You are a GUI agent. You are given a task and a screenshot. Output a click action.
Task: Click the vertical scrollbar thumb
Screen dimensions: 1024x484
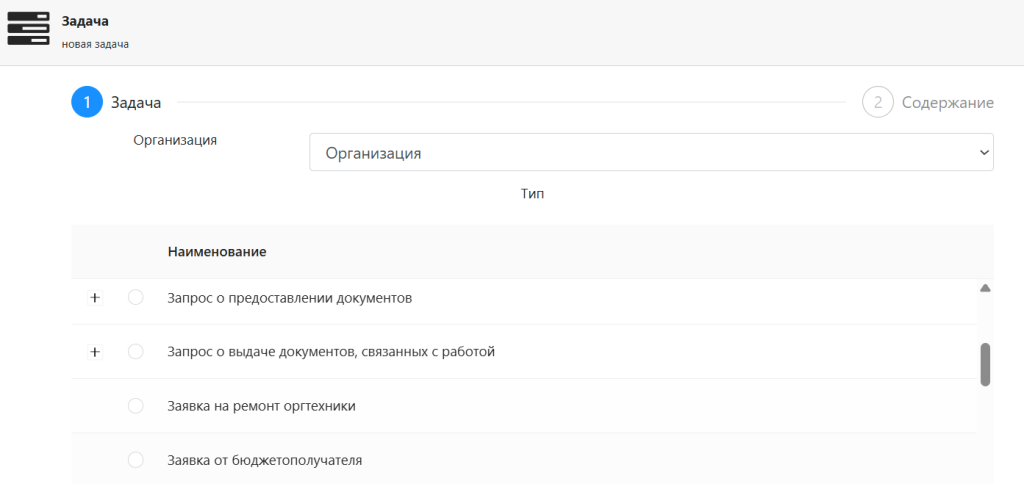[x=985, y=364]
